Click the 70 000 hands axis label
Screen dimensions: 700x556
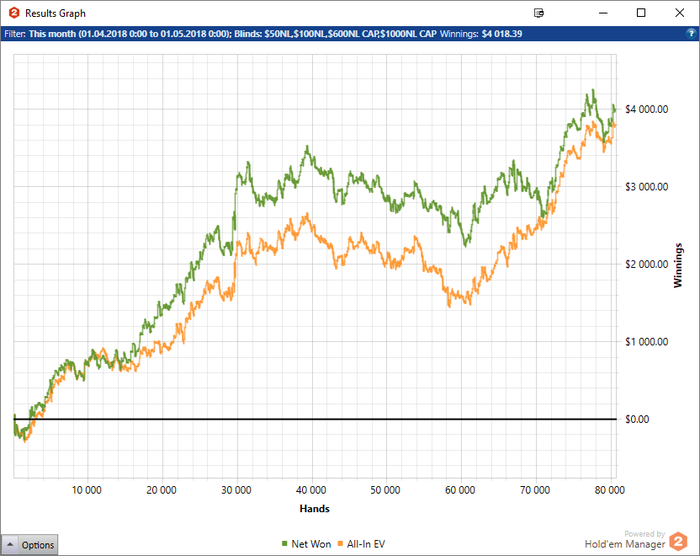click(535, 490)
